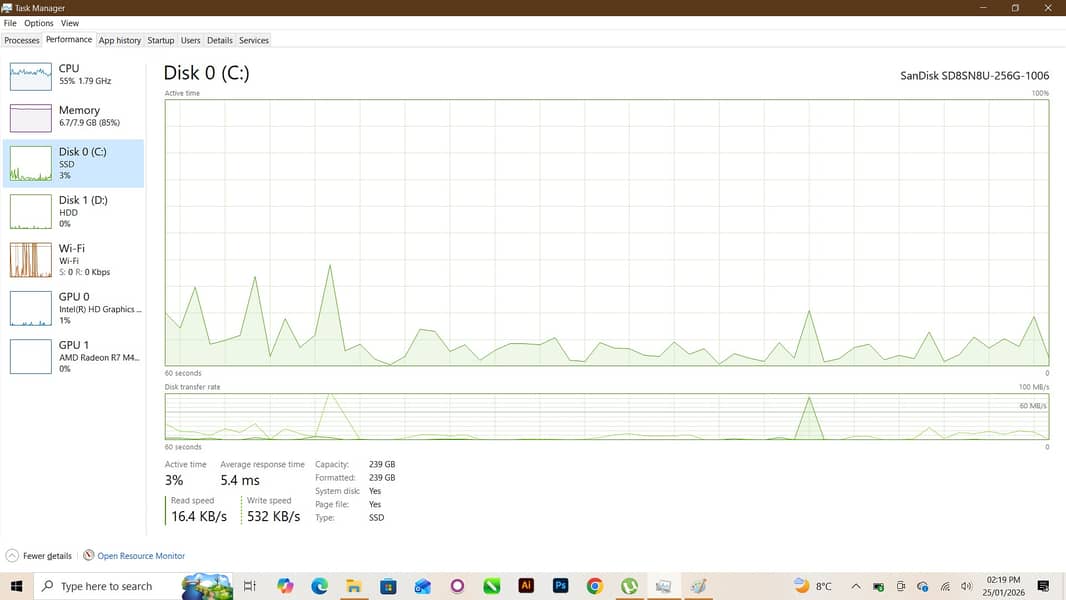Launch Adobe Illustrator from taskbar
This screenshot has height=600, width=1066.
pos(526,586)
